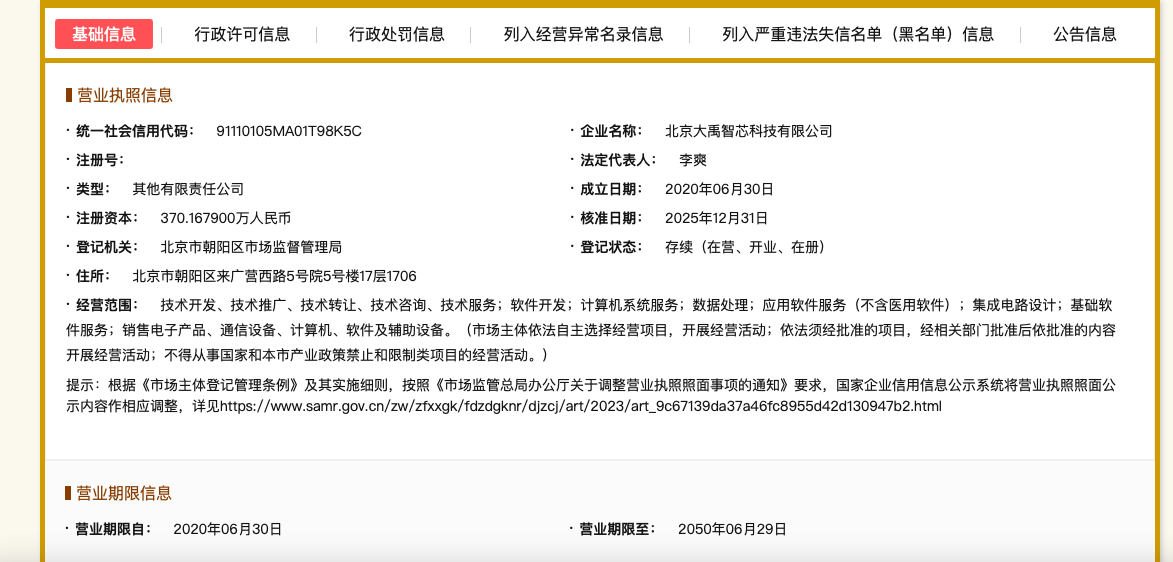This screenshot has width=1173, height=562.
Task: Click status 存续（在营、开业、在册）
Action: (x=745, y=247)
